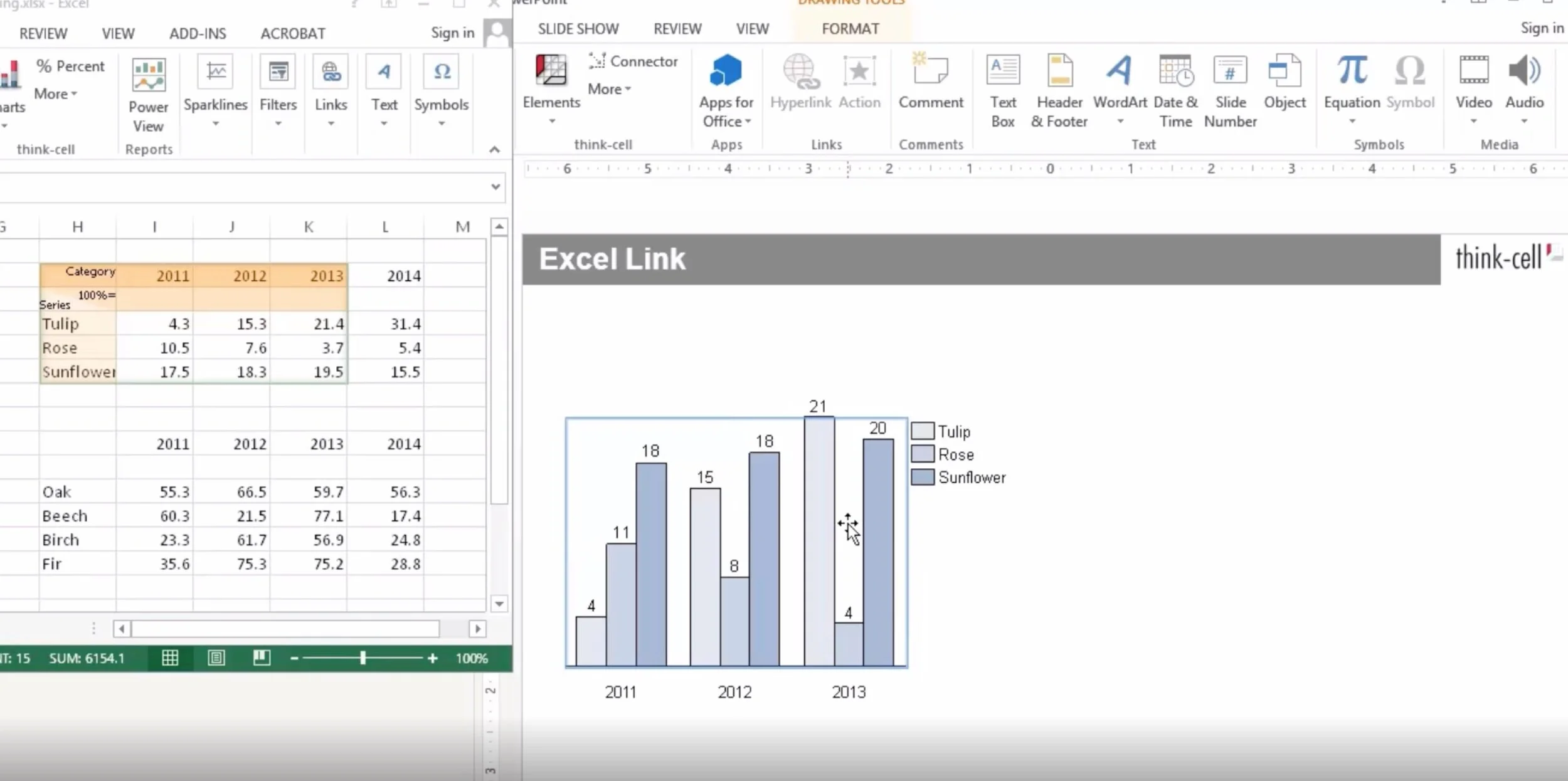The height and width of the screenshot is (781, 1568).
Task: Click the think-cell Elements icon
Action: pos(551,70)
